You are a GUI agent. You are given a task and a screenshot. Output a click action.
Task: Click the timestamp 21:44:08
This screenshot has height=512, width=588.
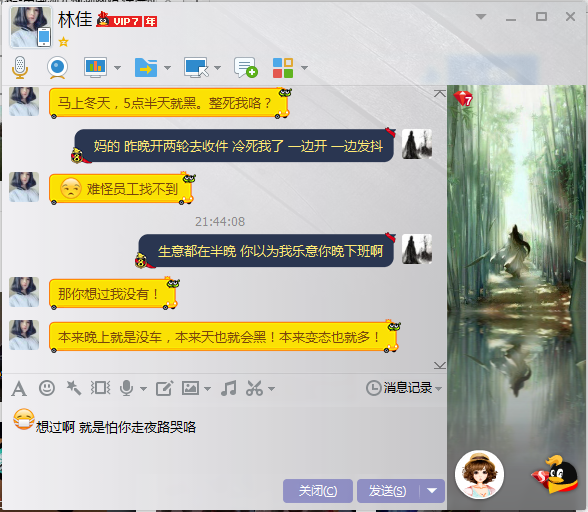tap(220, 222)
